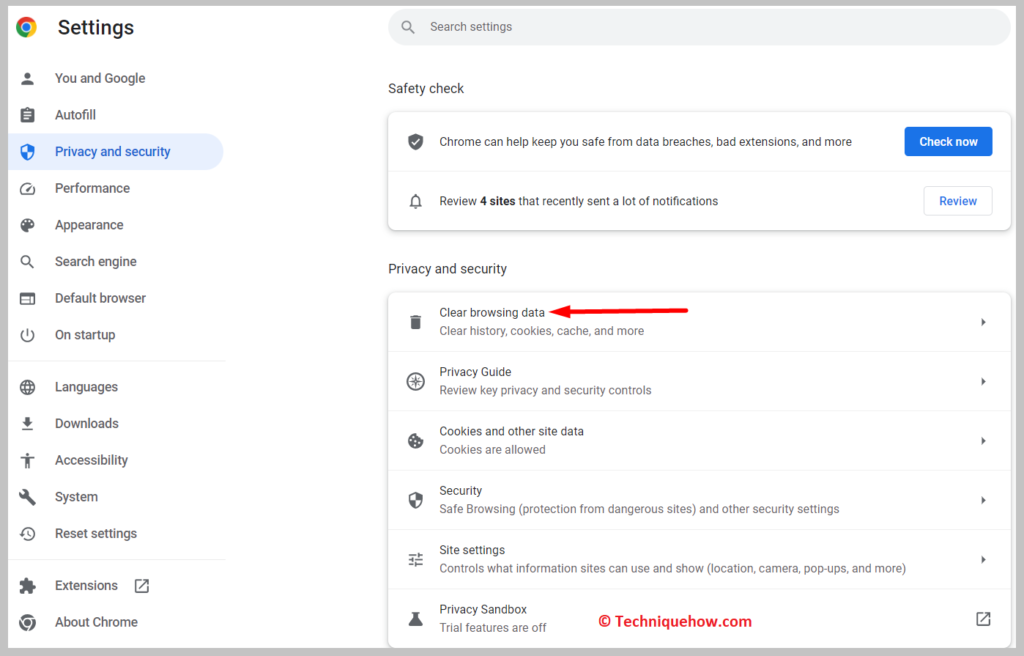Expand Cookies and other site data arrow
Screen dimensions: 1024x656
click(983, 441)
